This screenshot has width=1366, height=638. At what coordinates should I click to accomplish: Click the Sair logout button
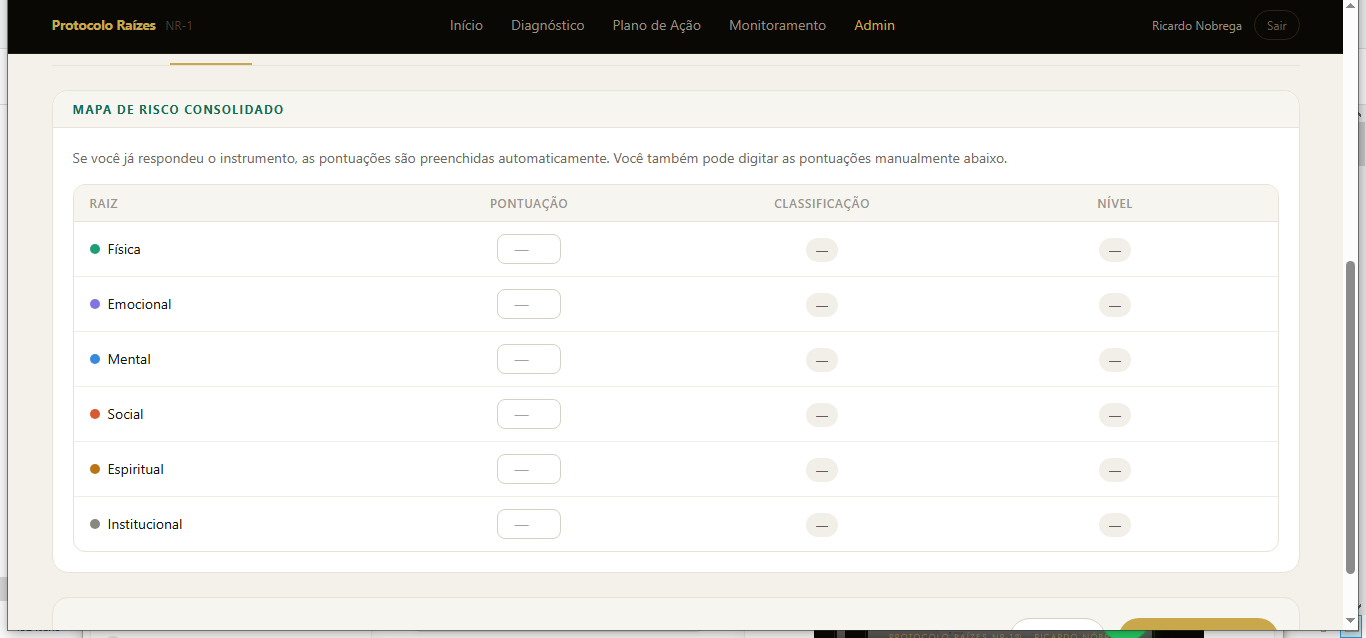point(1276,26)
